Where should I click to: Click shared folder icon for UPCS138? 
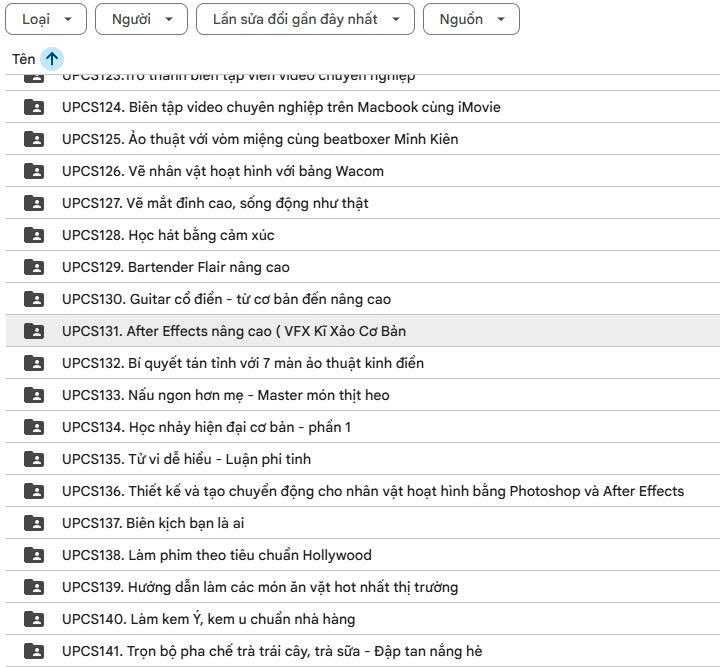[34, 555]
